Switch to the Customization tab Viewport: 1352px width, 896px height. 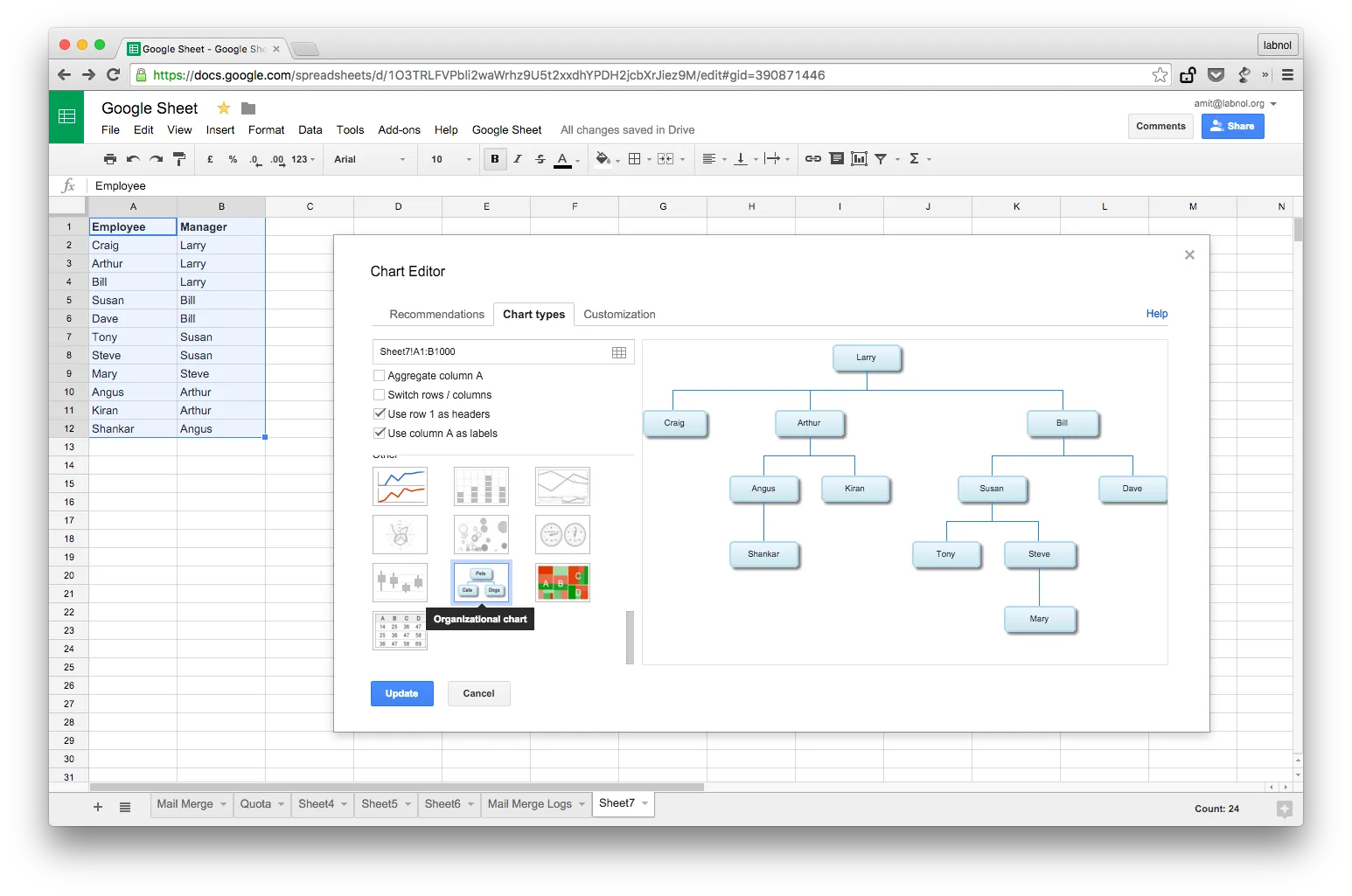pos(619,314)
